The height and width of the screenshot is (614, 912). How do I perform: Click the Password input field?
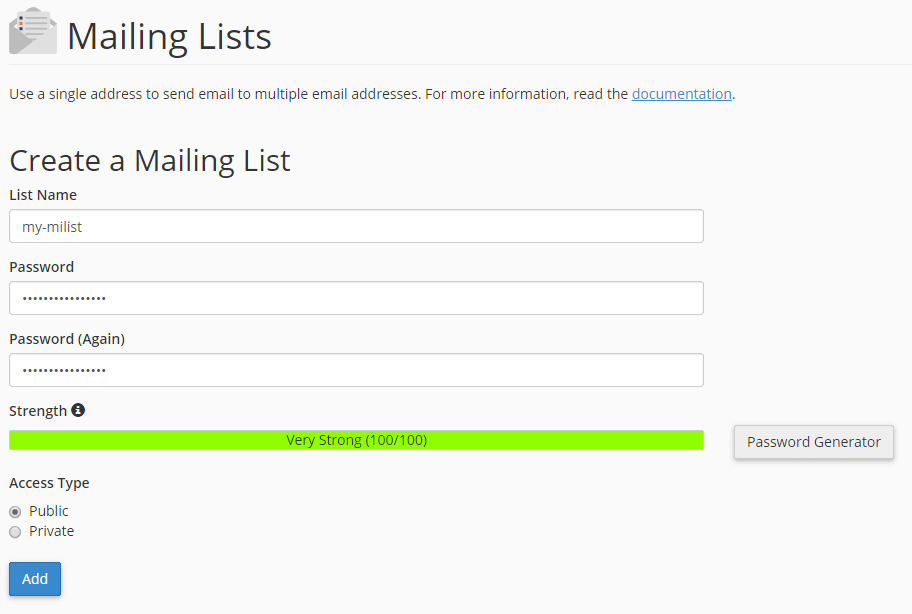[x=355, y=298]
